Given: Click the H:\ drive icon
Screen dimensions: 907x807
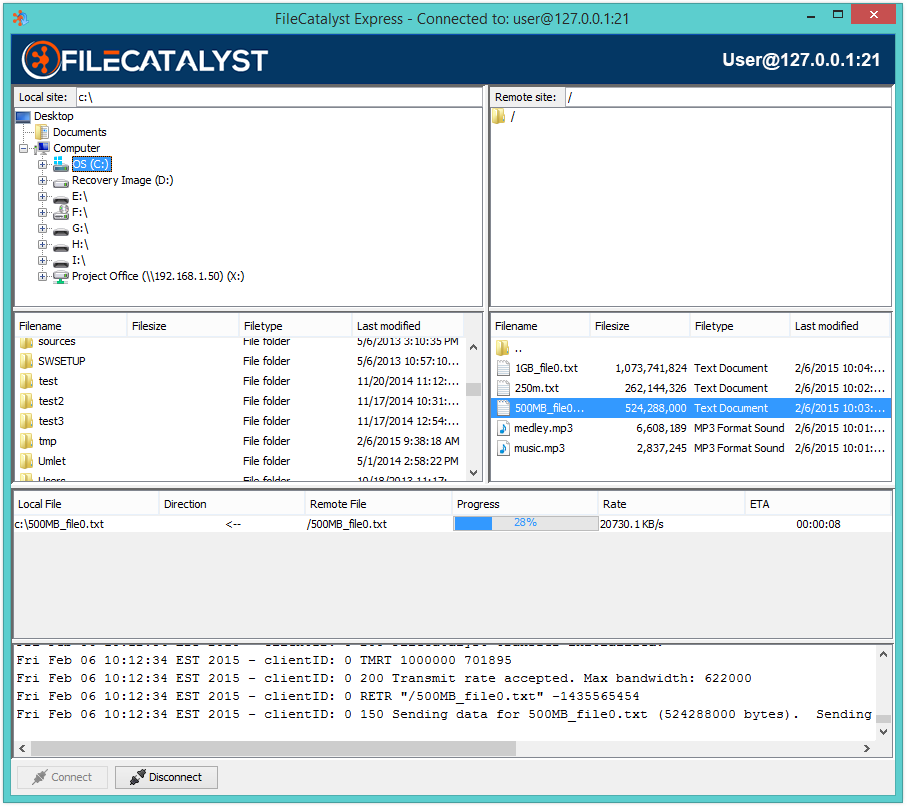Looking at the screenshot, I should click(x=61, y=246).
